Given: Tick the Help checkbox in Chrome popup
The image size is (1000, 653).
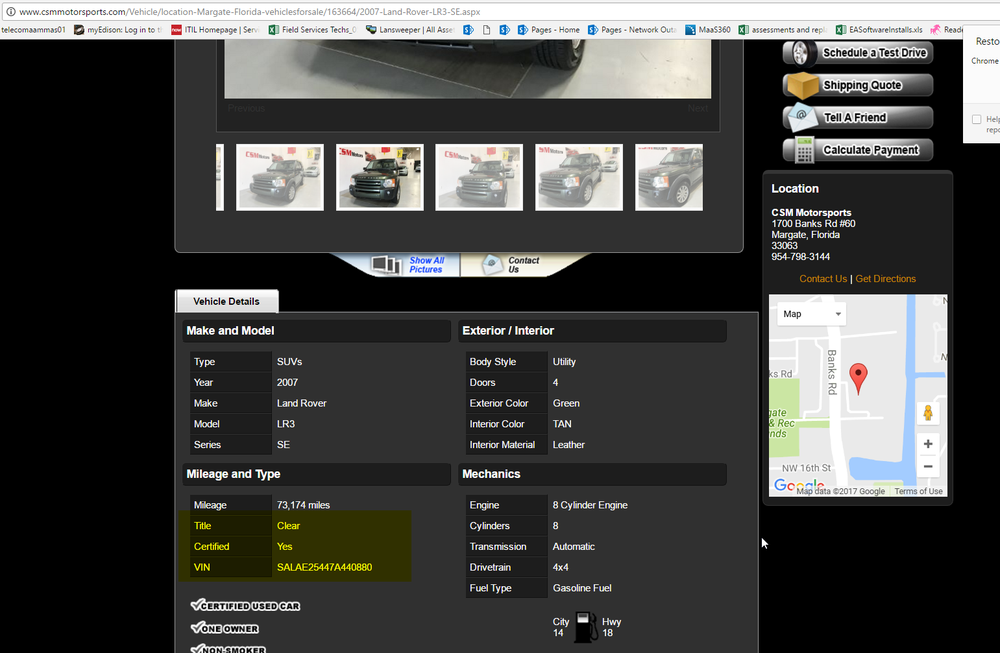Looking at the screenshot, I should tap(976, 119).
